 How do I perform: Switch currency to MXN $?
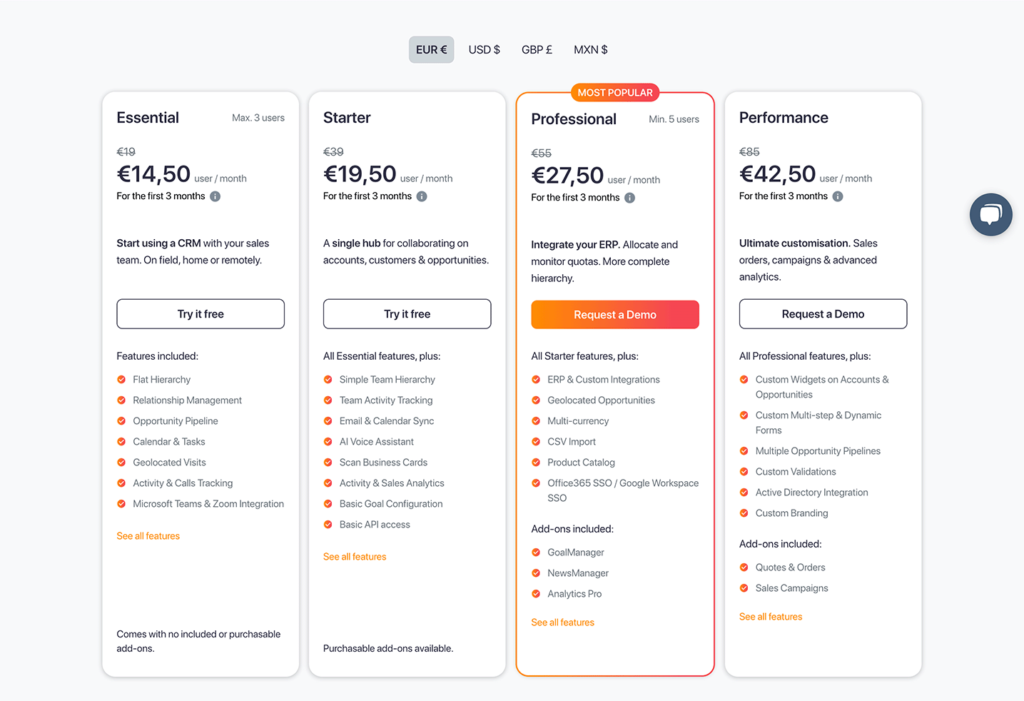[x=590, y=50]
